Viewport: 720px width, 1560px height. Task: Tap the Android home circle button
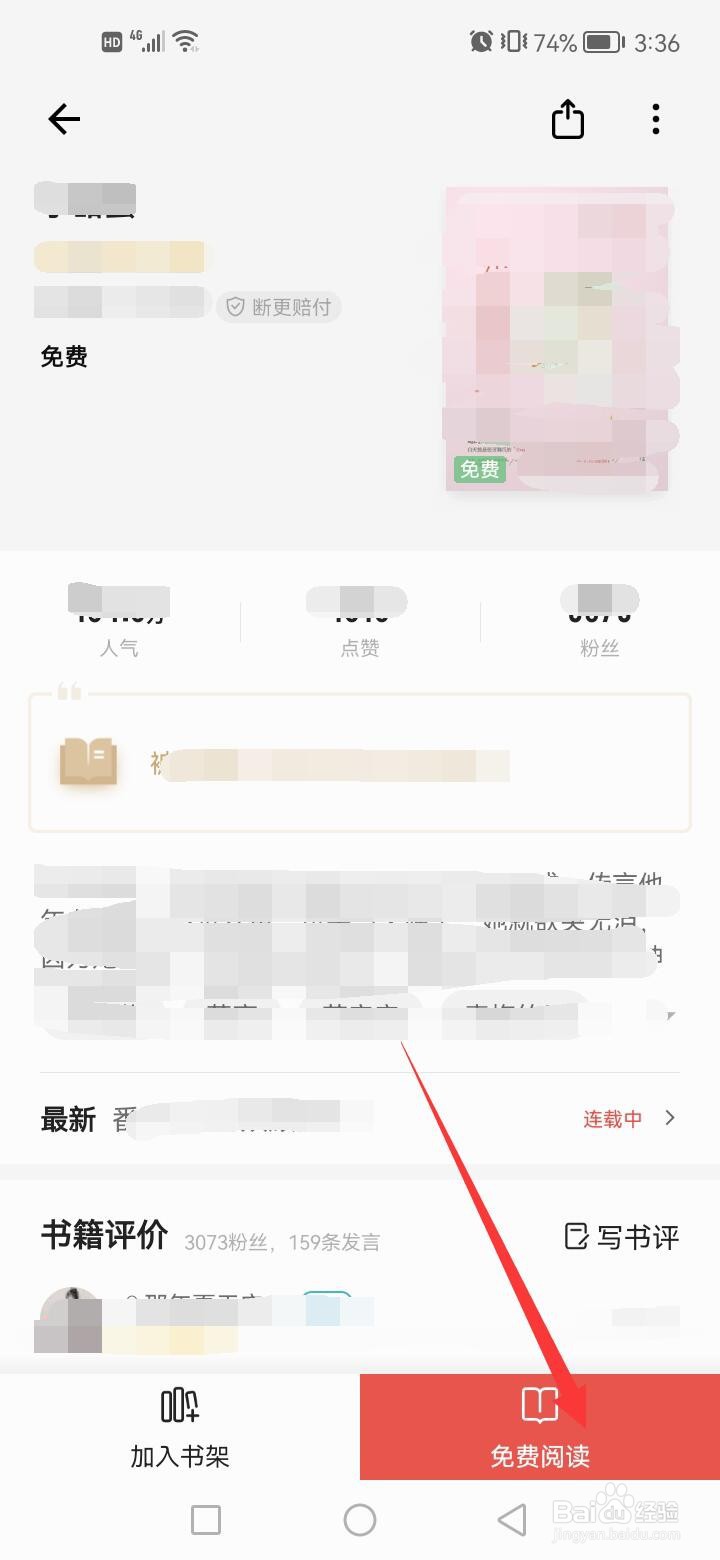tap(360, 1520)
